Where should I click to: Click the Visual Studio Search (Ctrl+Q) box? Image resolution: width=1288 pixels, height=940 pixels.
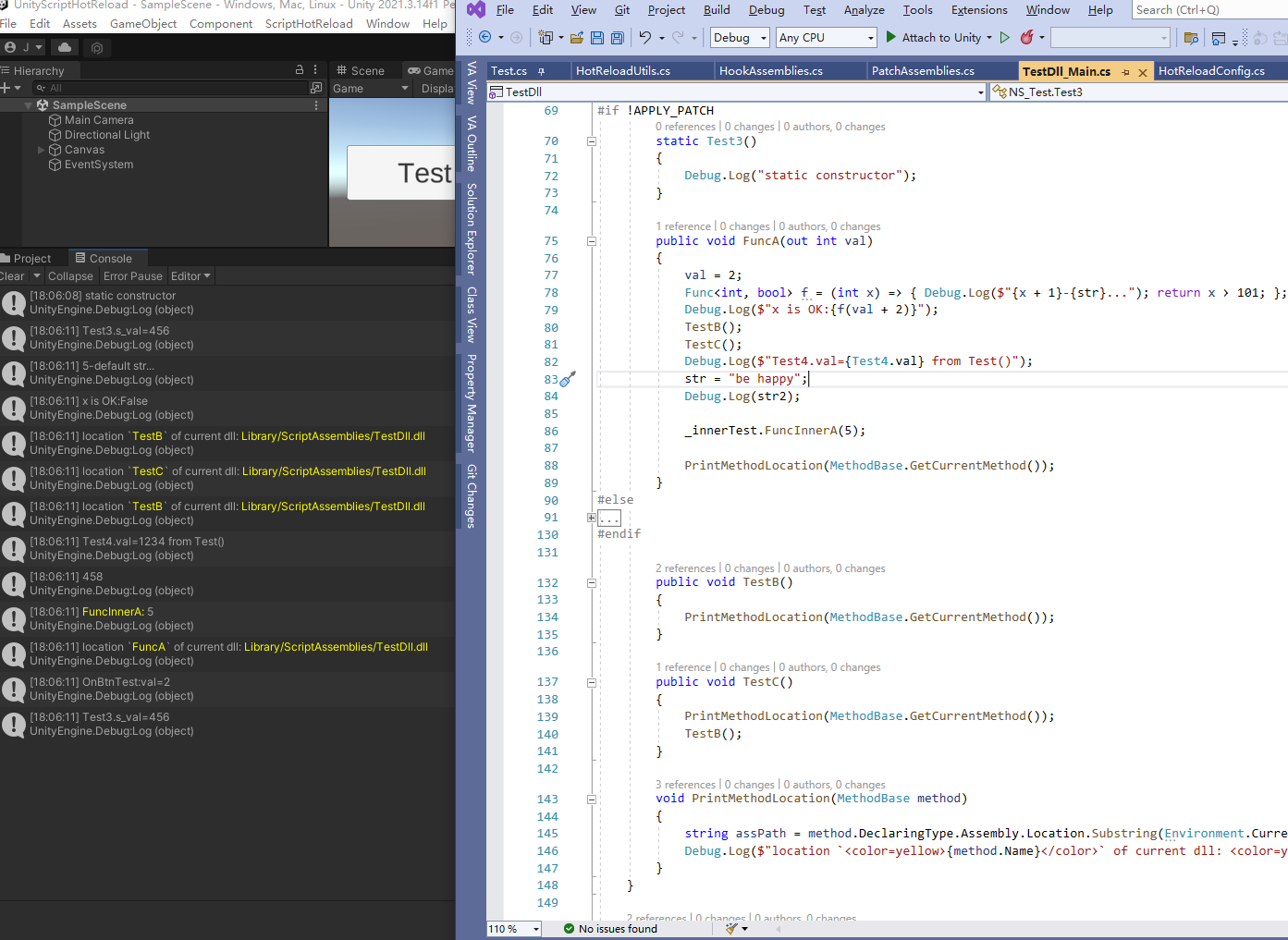1209,10
